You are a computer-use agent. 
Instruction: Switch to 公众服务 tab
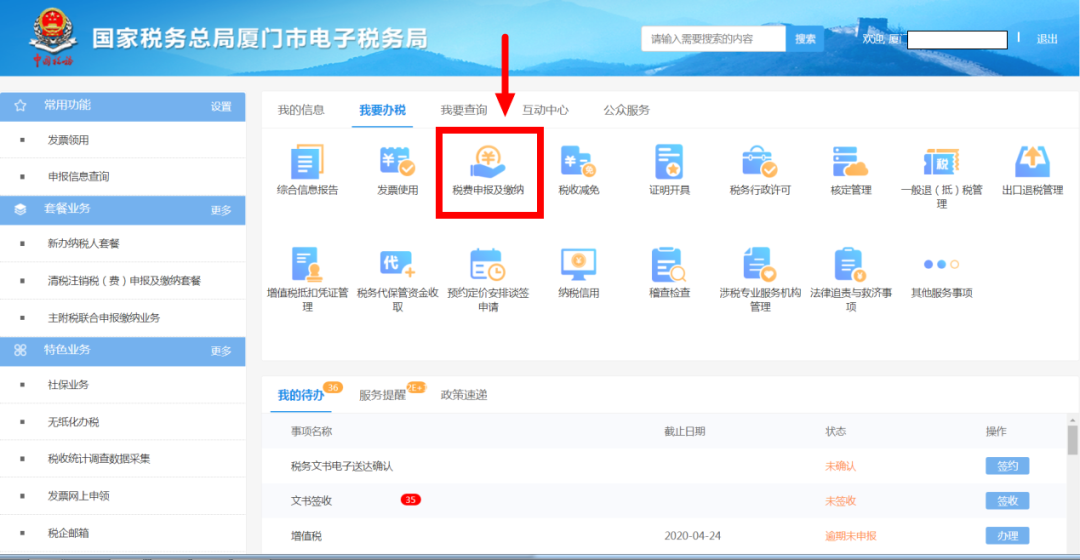(626, 110)
